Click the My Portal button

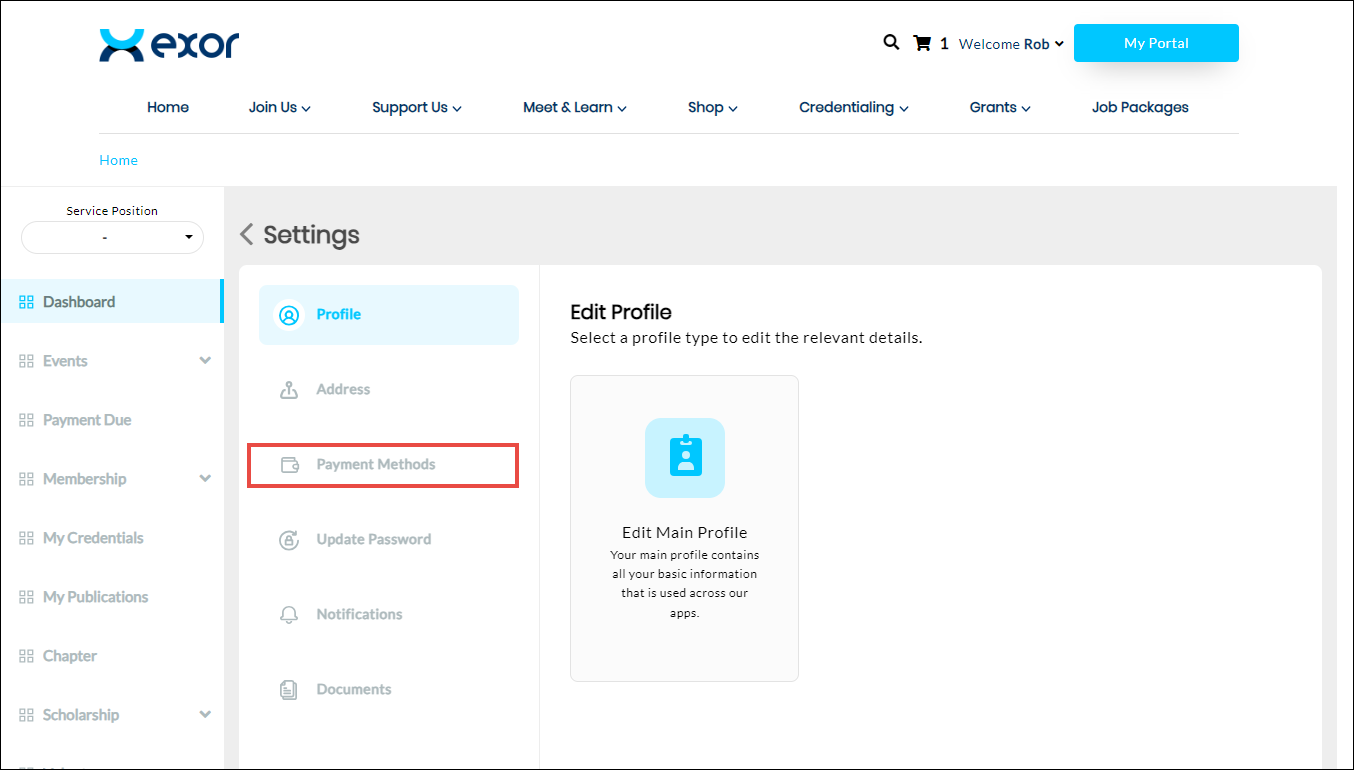1156,43
